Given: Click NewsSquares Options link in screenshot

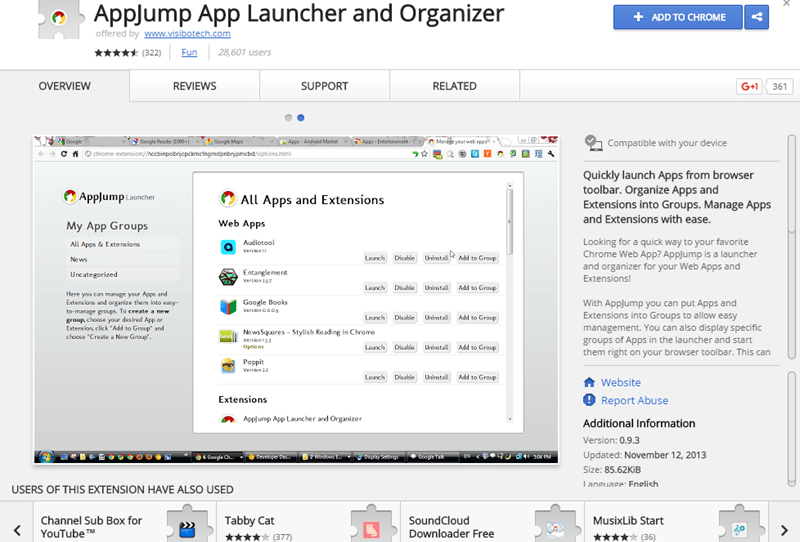Looking at the screenshot, I should coord(253,347).
